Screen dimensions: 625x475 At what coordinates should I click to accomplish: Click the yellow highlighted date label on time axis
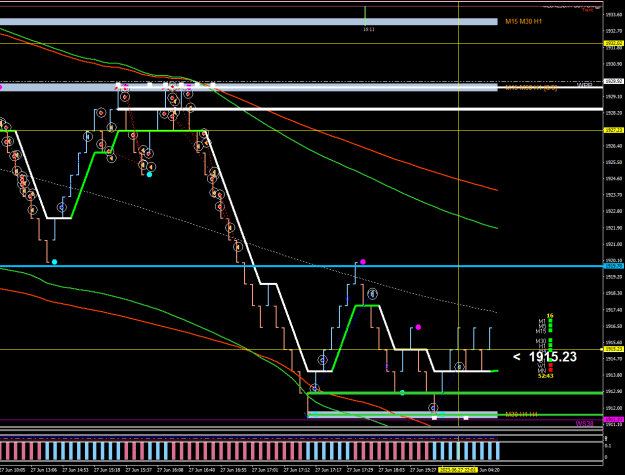click(458, 470)
